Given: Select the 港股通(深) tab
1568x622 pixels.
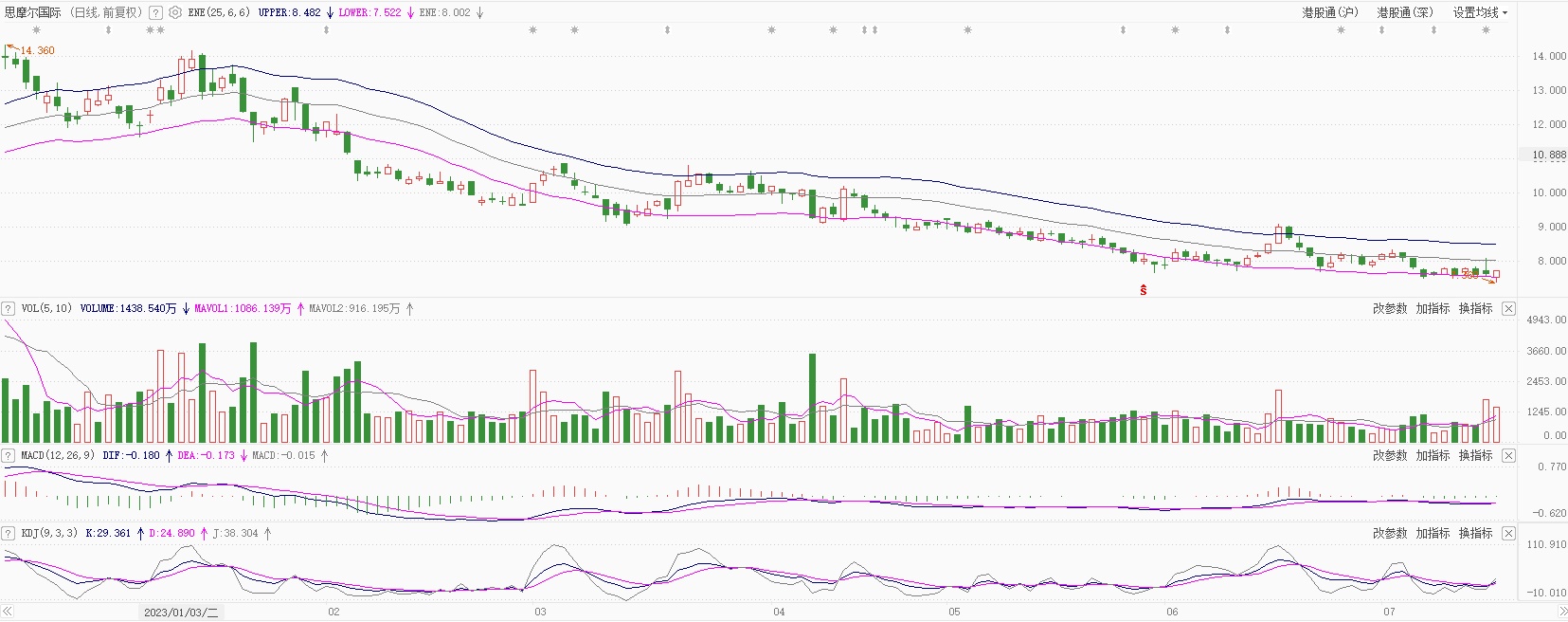Looking at the screenshot, I should (x=1405, y=13).
